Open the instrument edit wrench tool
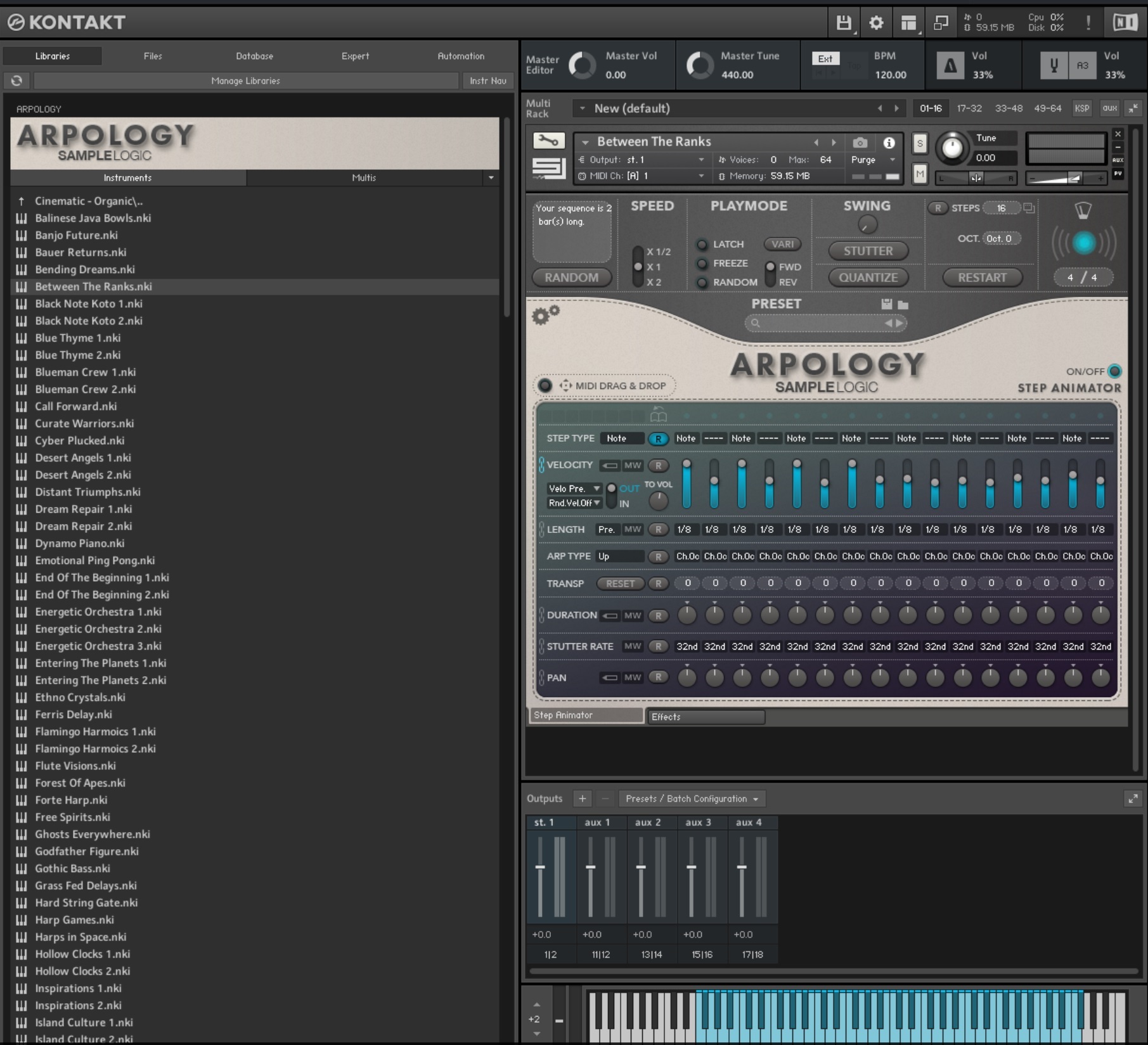Viewport: 1148px width, 1045px height. pyautogui.click(x=549, y=141)
